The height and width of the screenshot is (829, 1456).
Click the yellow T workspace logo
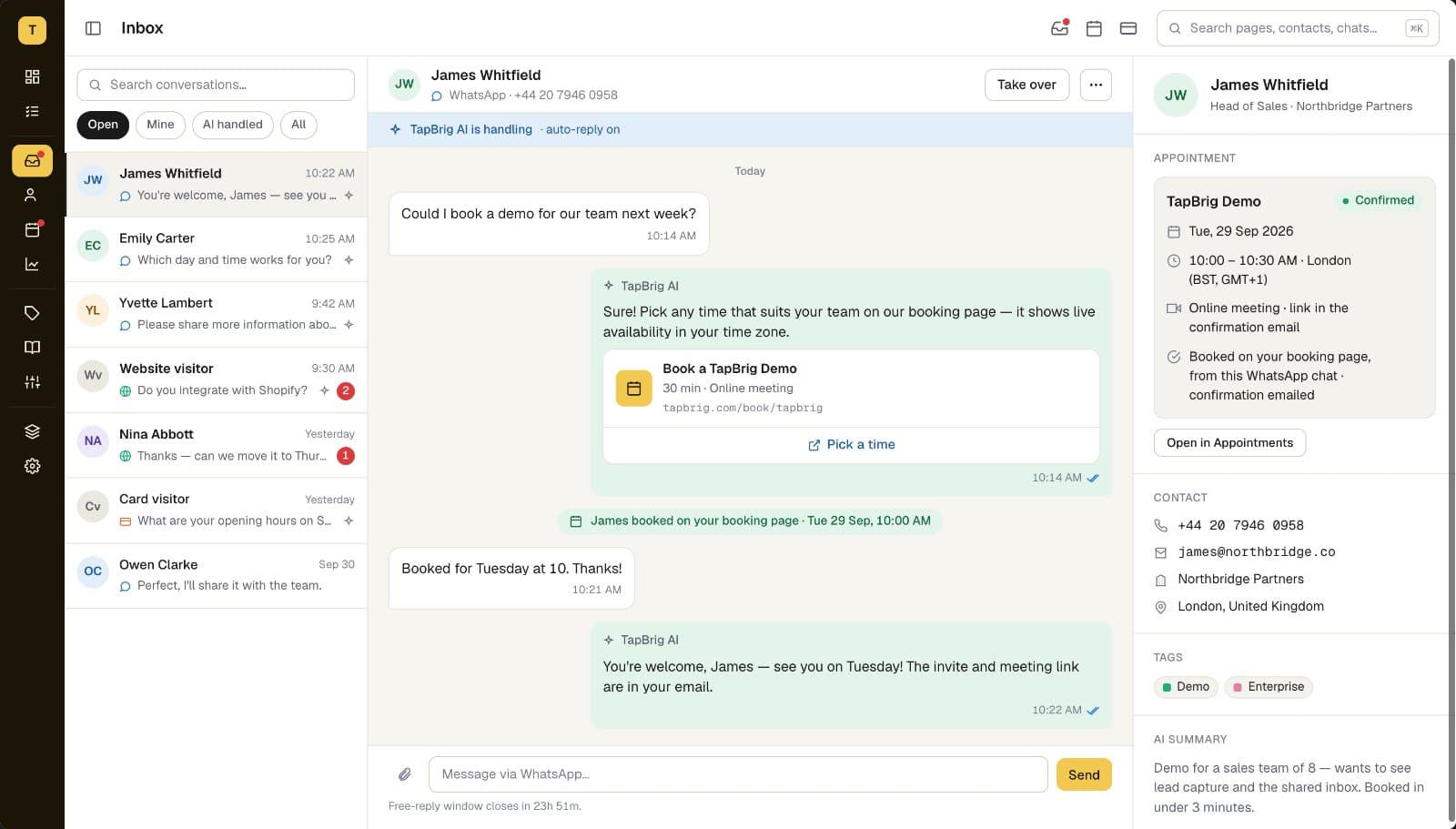[32, 30]
